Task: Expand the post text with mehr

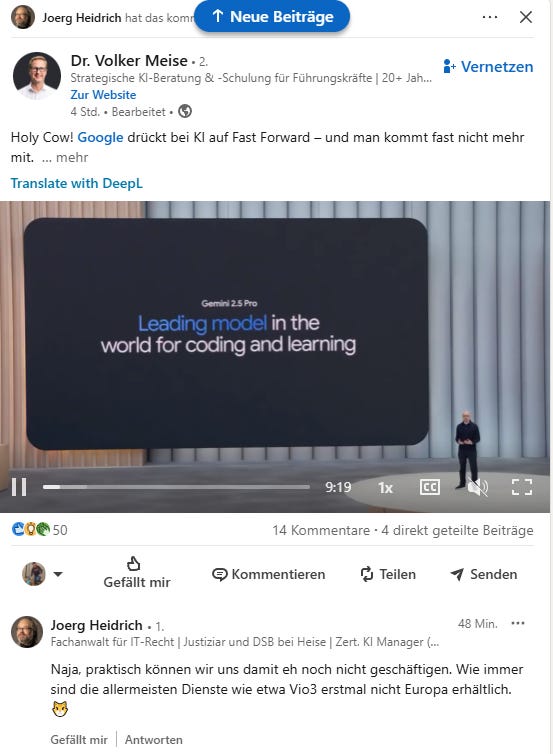Action: [x=72, y=157]
